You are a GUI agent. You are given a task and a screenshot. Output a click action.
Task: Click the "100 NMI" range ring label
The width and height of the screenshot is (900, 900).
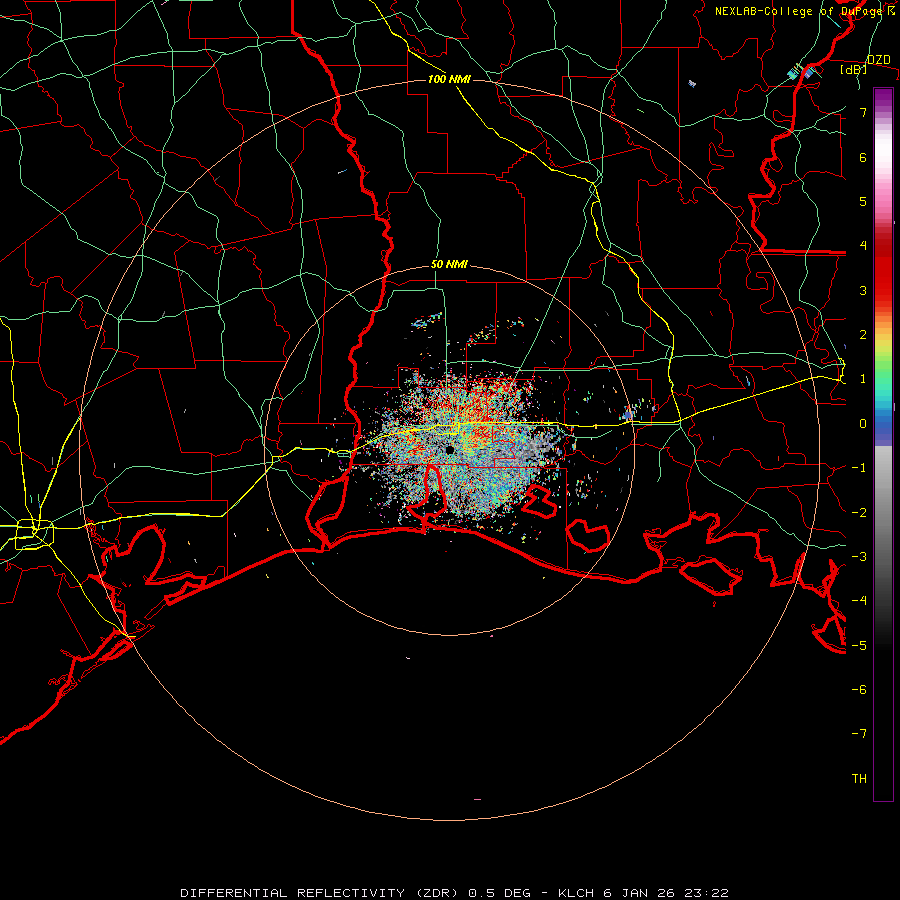click(x=449, y=79)
